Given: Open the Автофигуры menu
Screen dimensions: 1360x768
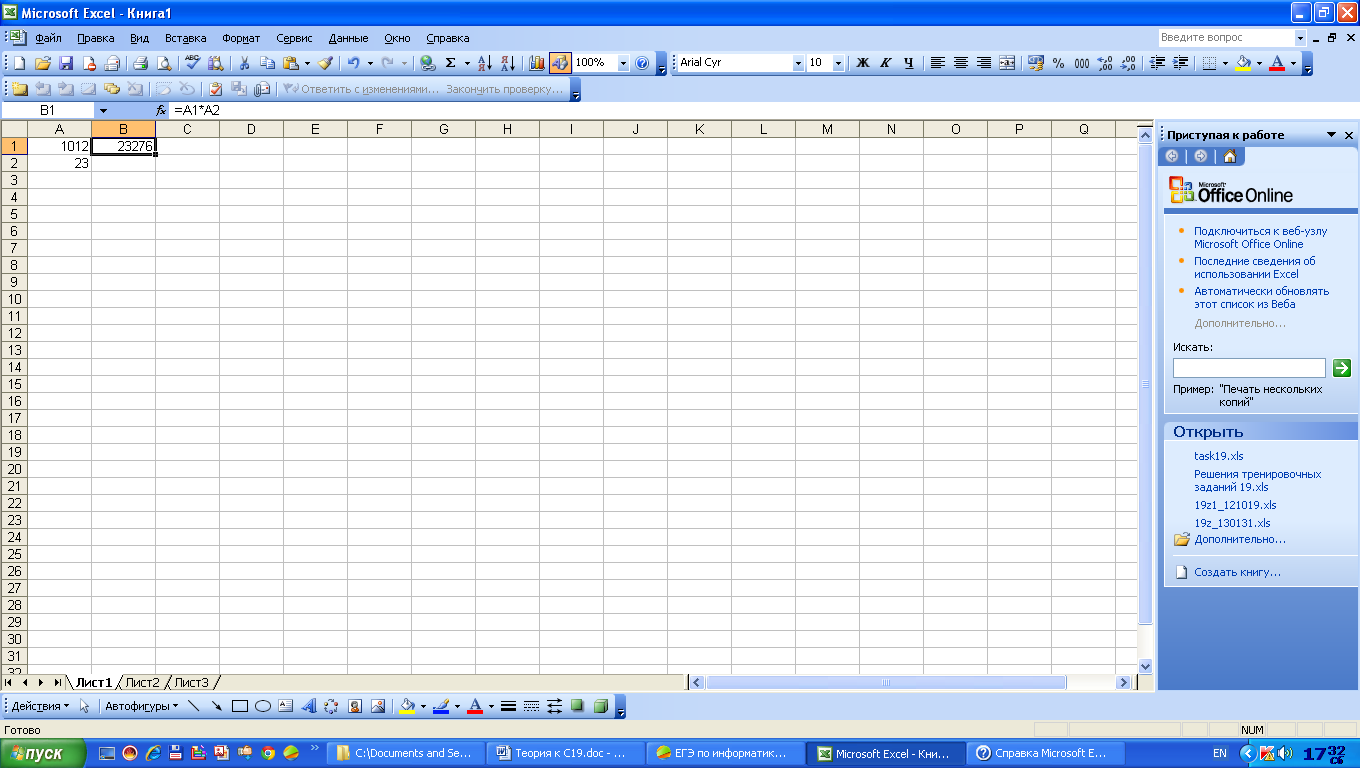Looking at the screenshot, I should pos(141,706).
